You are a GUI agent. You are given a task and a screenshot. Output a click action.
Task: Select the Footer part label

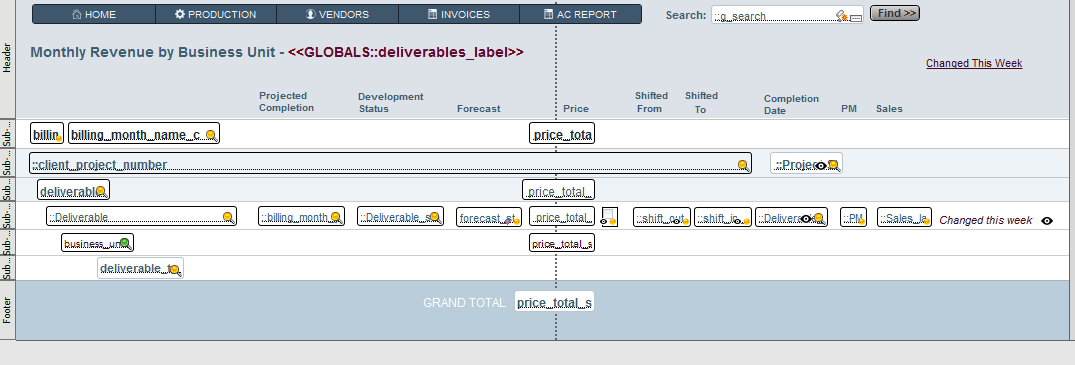coord(7,310)
